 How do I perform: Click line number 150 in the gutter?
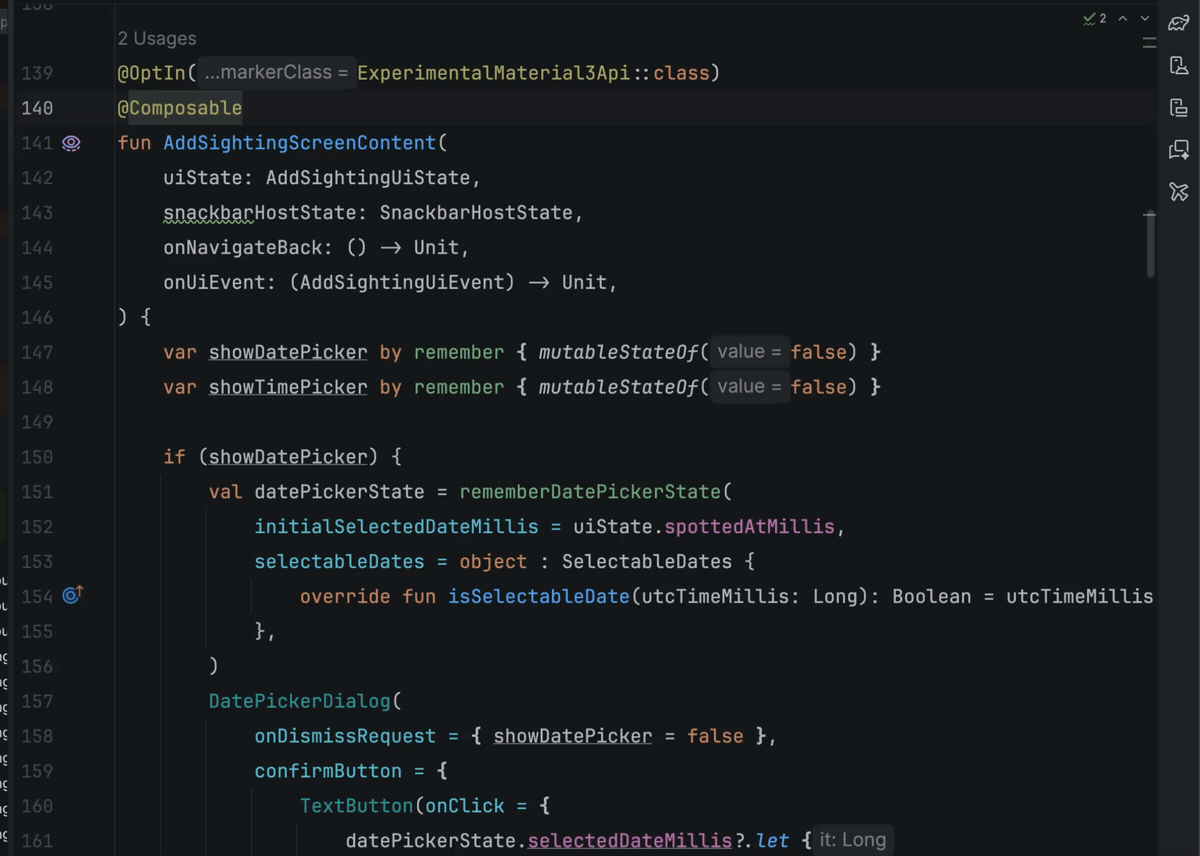[37, 457]
